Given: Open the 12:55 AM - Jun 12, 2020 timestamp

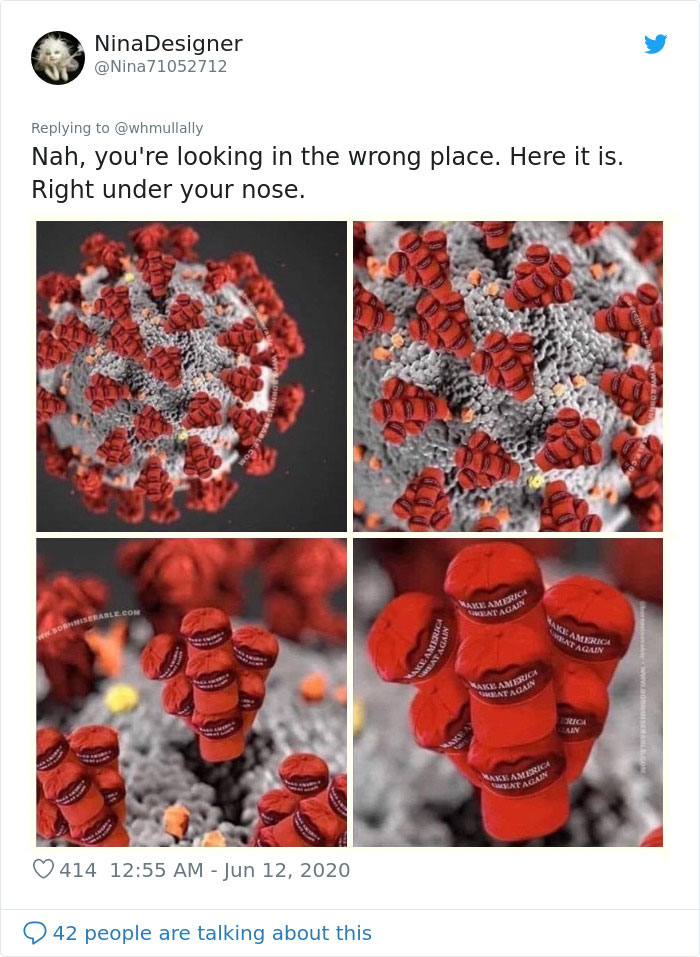Looking at the screenshot, I should (x=230, y=870).
